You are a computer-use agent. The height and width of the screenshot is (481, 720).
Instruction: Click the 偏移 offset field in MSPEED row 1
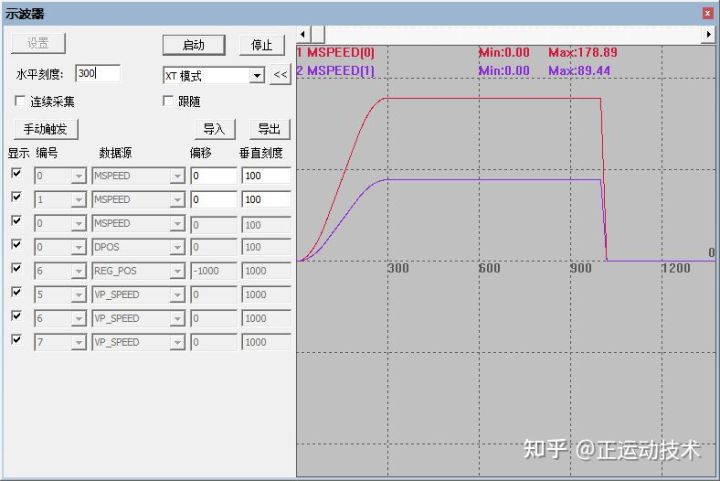pyautogui.click(x=214, y=200)
